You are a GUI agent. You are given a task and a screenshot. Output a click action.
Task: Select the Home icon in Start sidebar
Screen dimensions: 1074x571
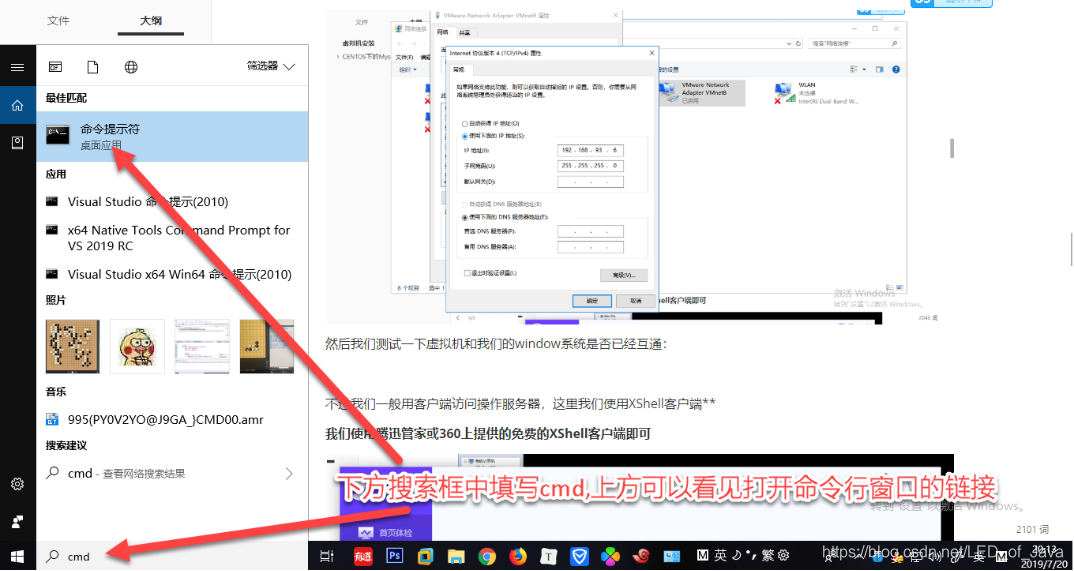[x=17, y=105]
